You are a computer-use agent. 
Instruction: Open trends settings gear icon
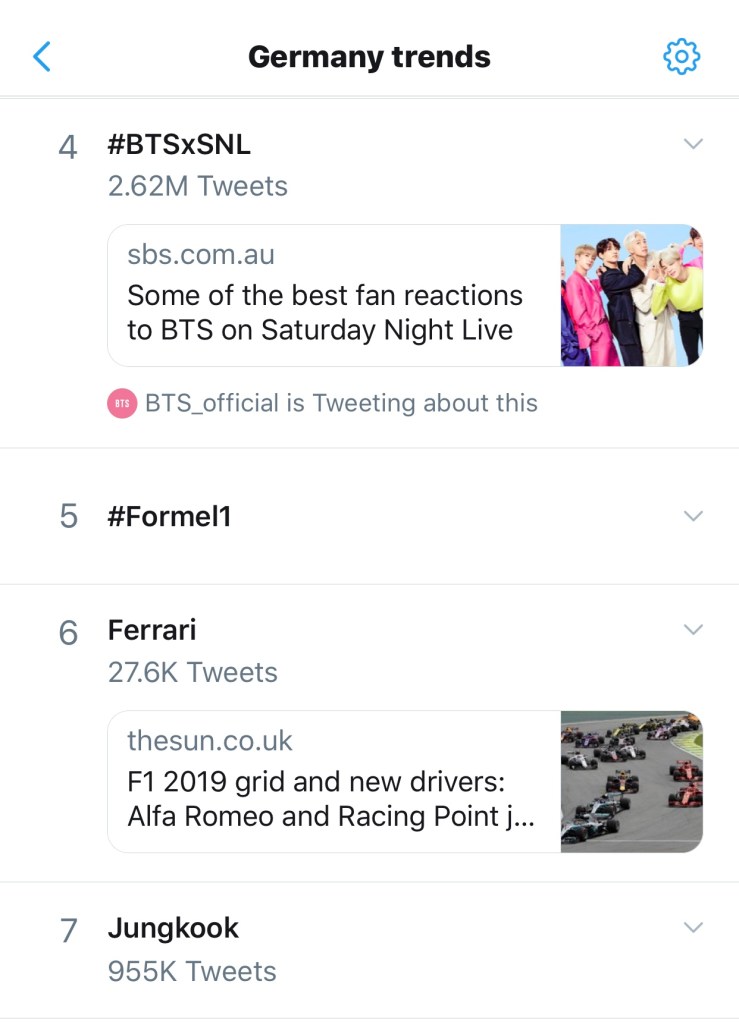click(x=682, y=57)
